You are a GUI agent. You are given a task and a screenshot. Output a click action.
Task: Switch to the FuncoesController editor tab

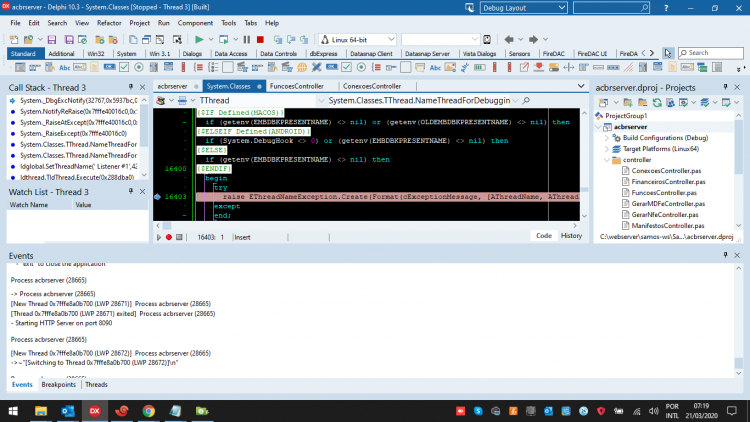pos(297,86)
